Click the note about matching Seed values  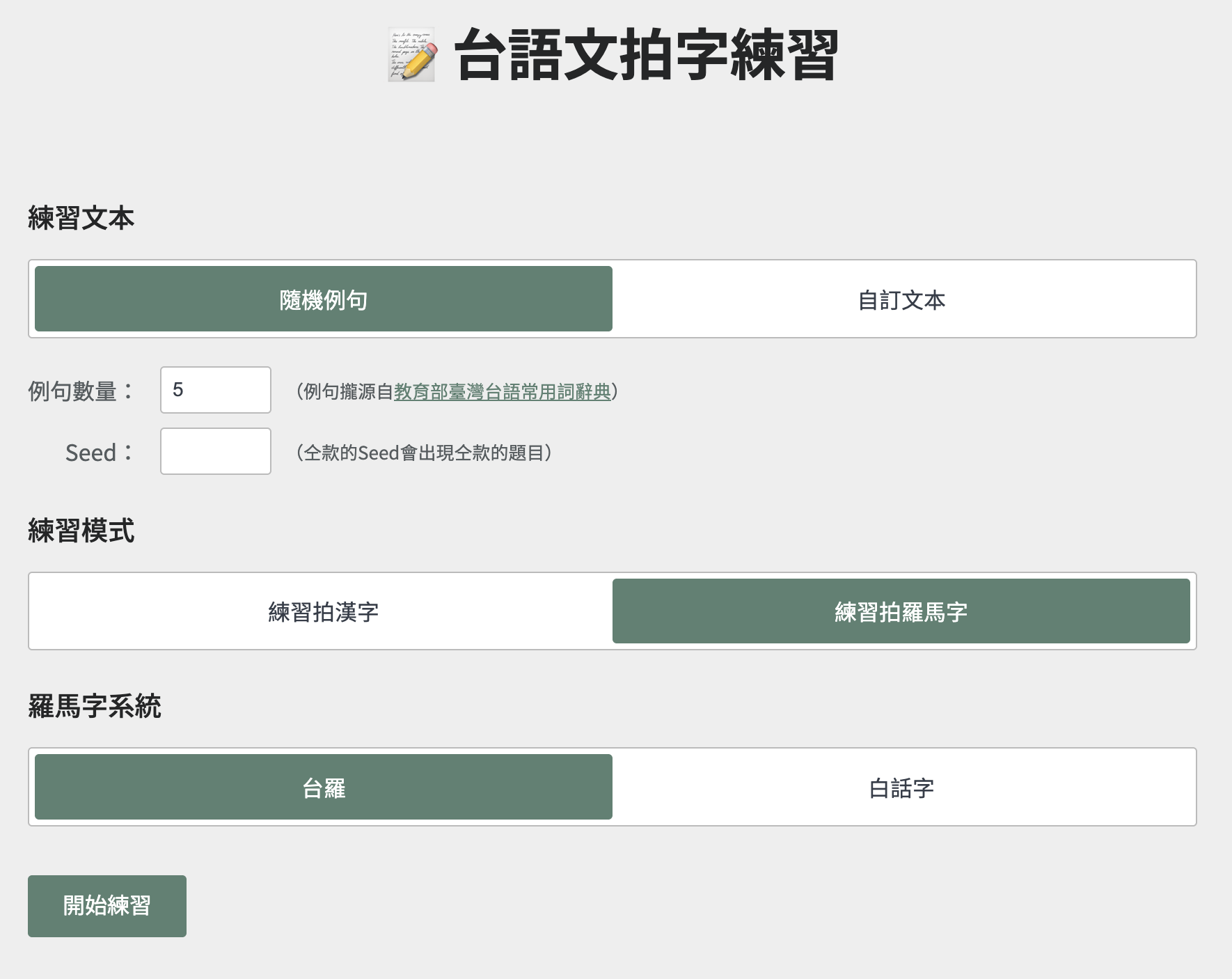[x=423, y=453]
